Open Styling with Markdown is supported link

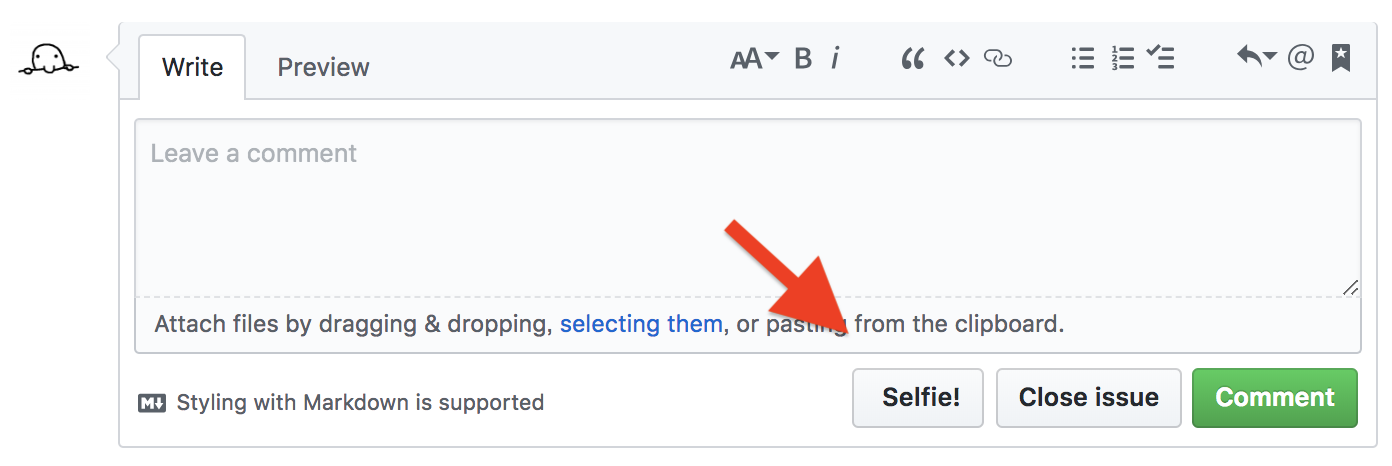(x=341, y=403)
